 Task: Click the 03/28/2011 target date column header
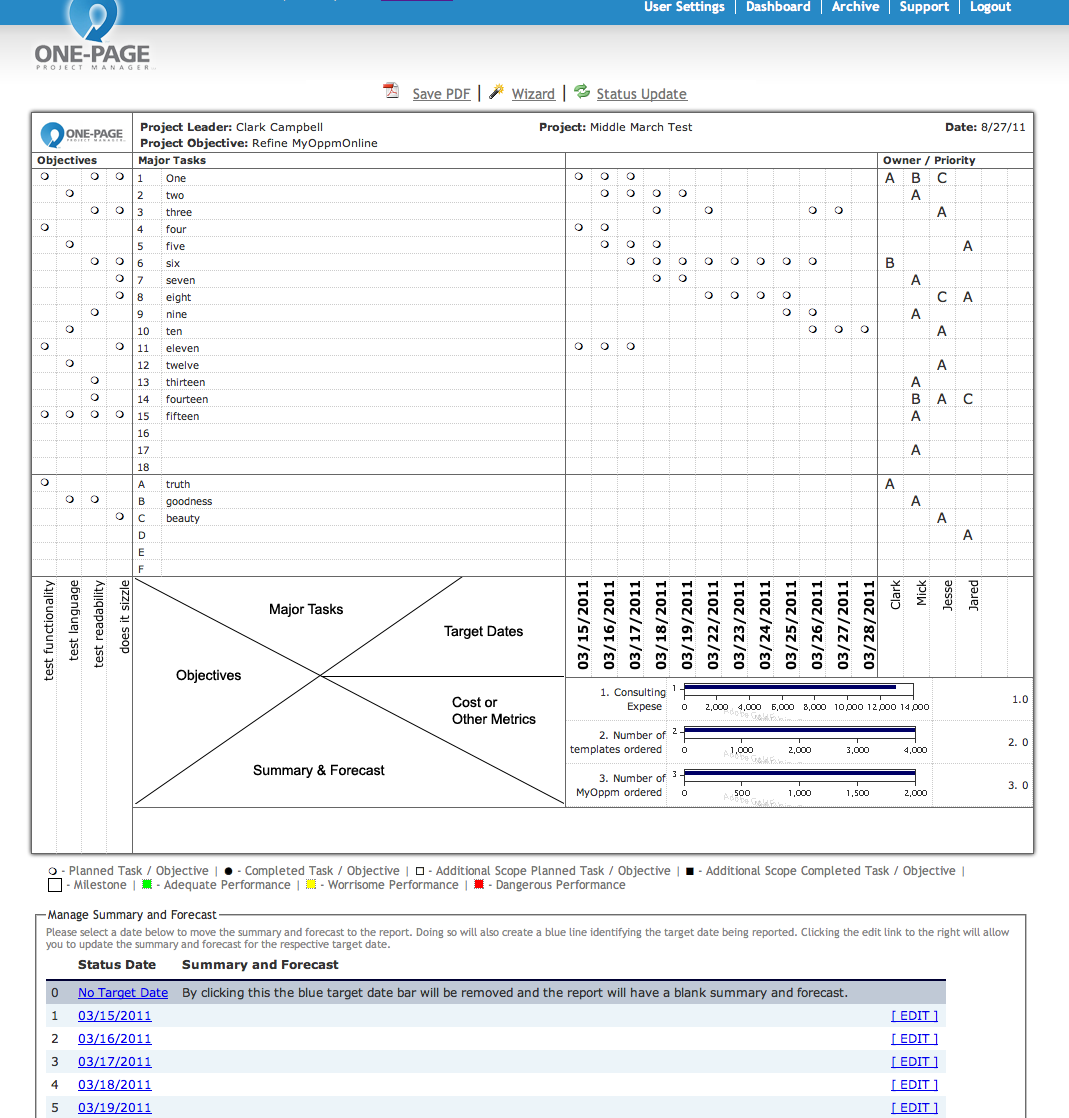(x=869, y=625)
